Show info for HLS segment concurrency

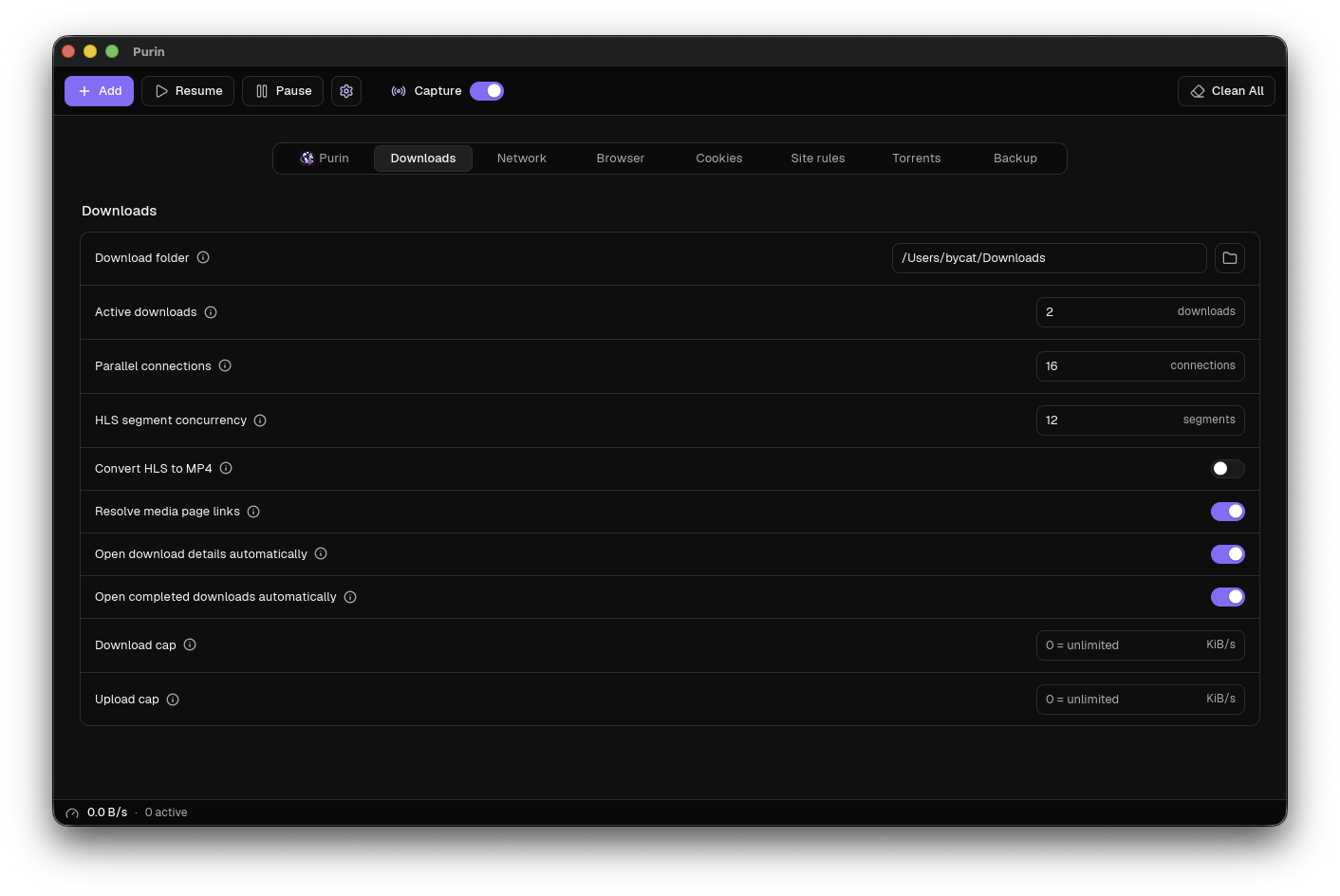pyautogui.click(x=260, y=420)
